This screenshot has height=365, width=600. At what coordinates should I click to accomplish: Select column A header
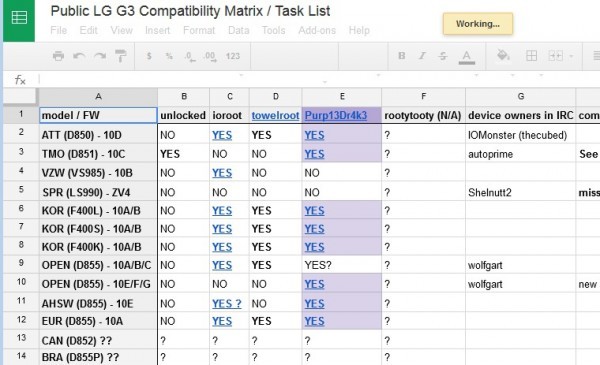(x=98, y=96)
